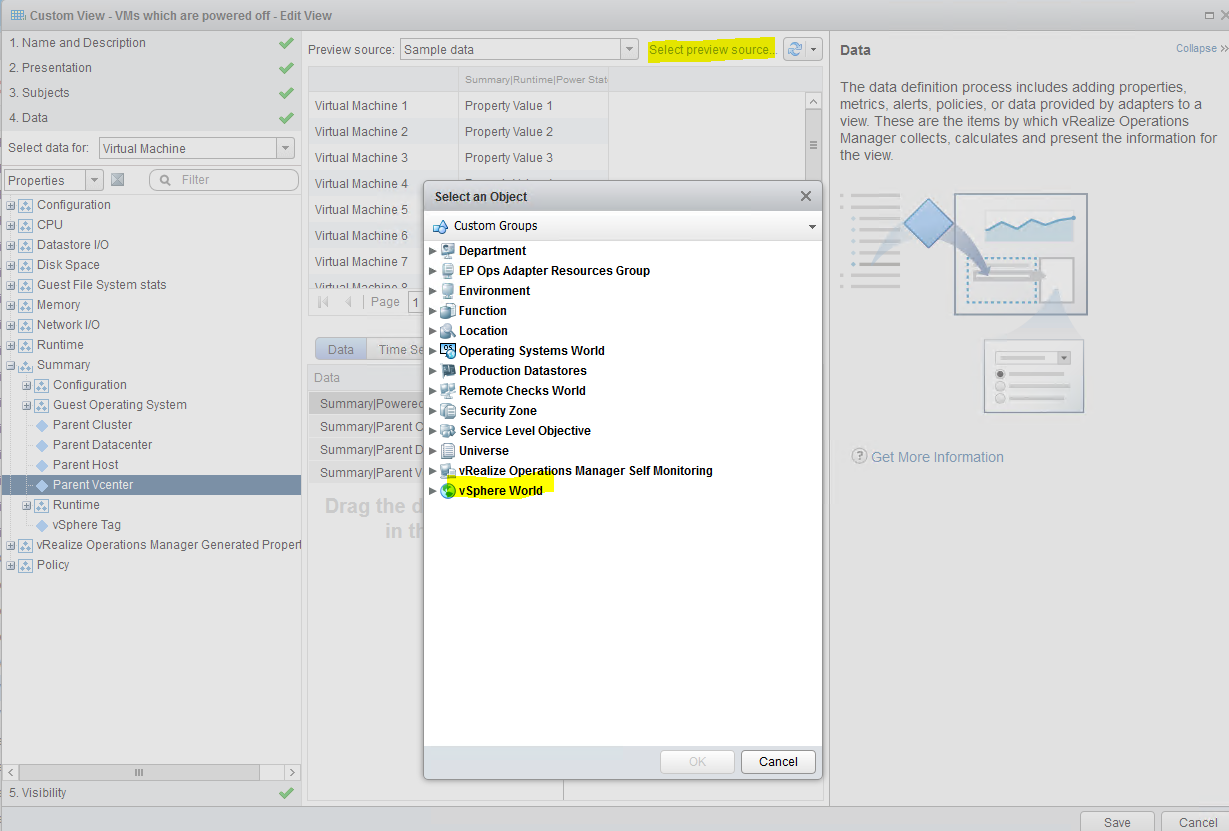
Task: Click the Function group icon
Action: click(448, 311)
